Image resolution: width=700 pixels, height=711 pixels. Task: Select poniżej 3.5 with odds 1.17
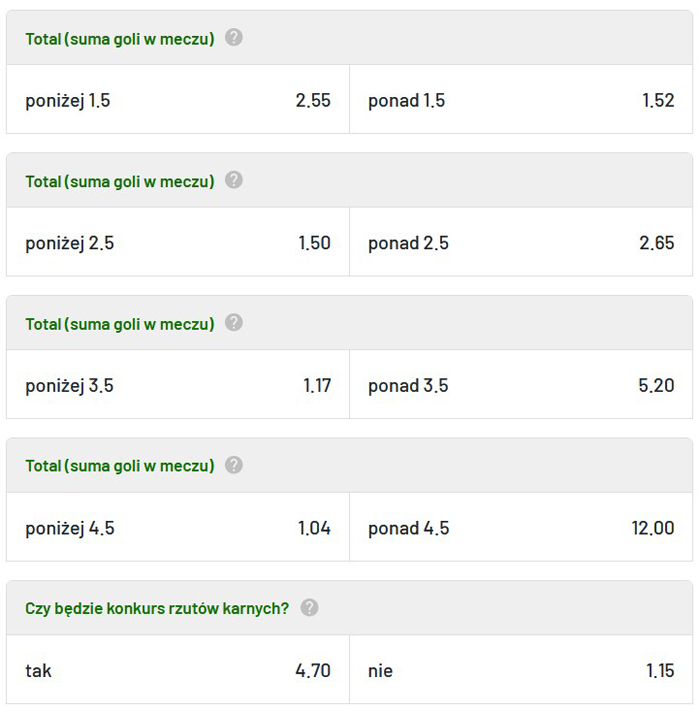tap(178, 385)
